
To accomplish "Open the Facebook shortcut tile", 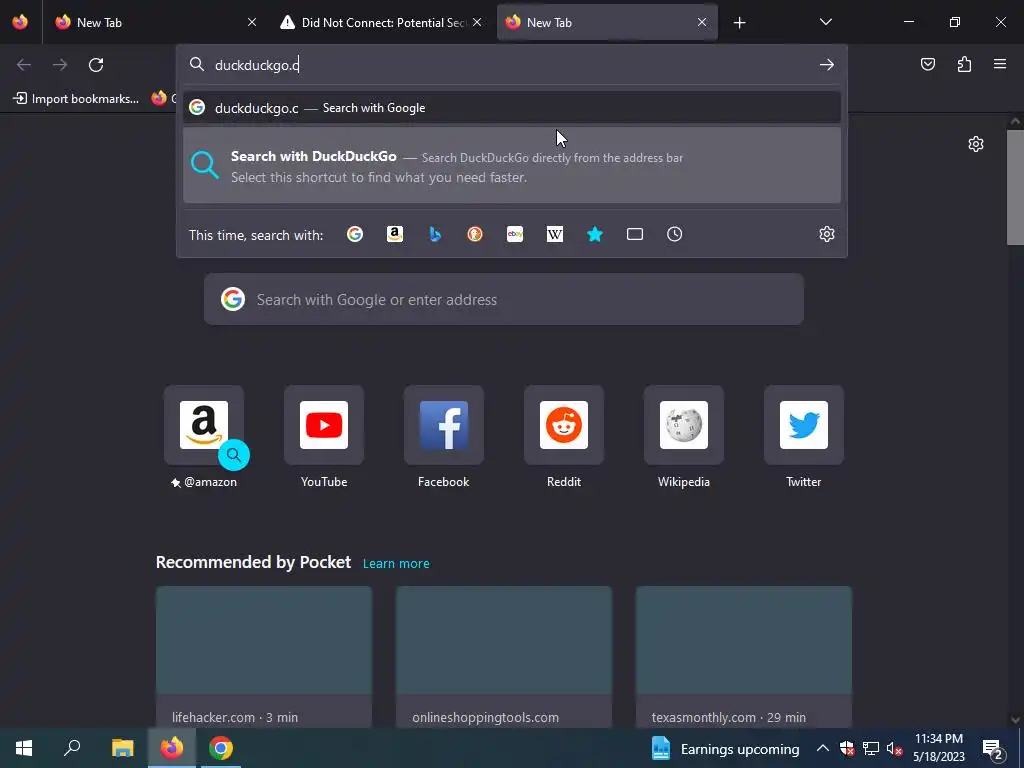I will click(x=443, y=425).
